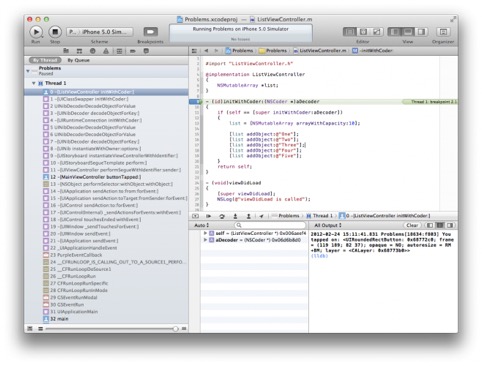The height and width of the screenshot is (366, 482).
Task: Select the Version editor icon
Action: (377, 32)
